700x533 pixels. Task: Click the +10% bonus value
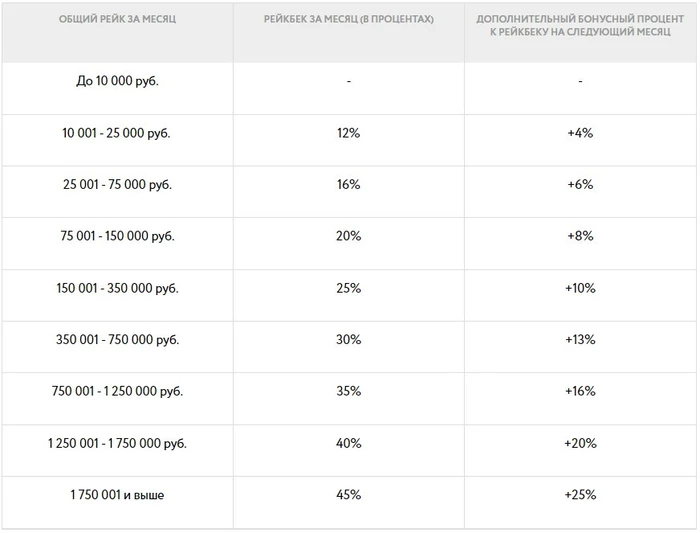580,288
